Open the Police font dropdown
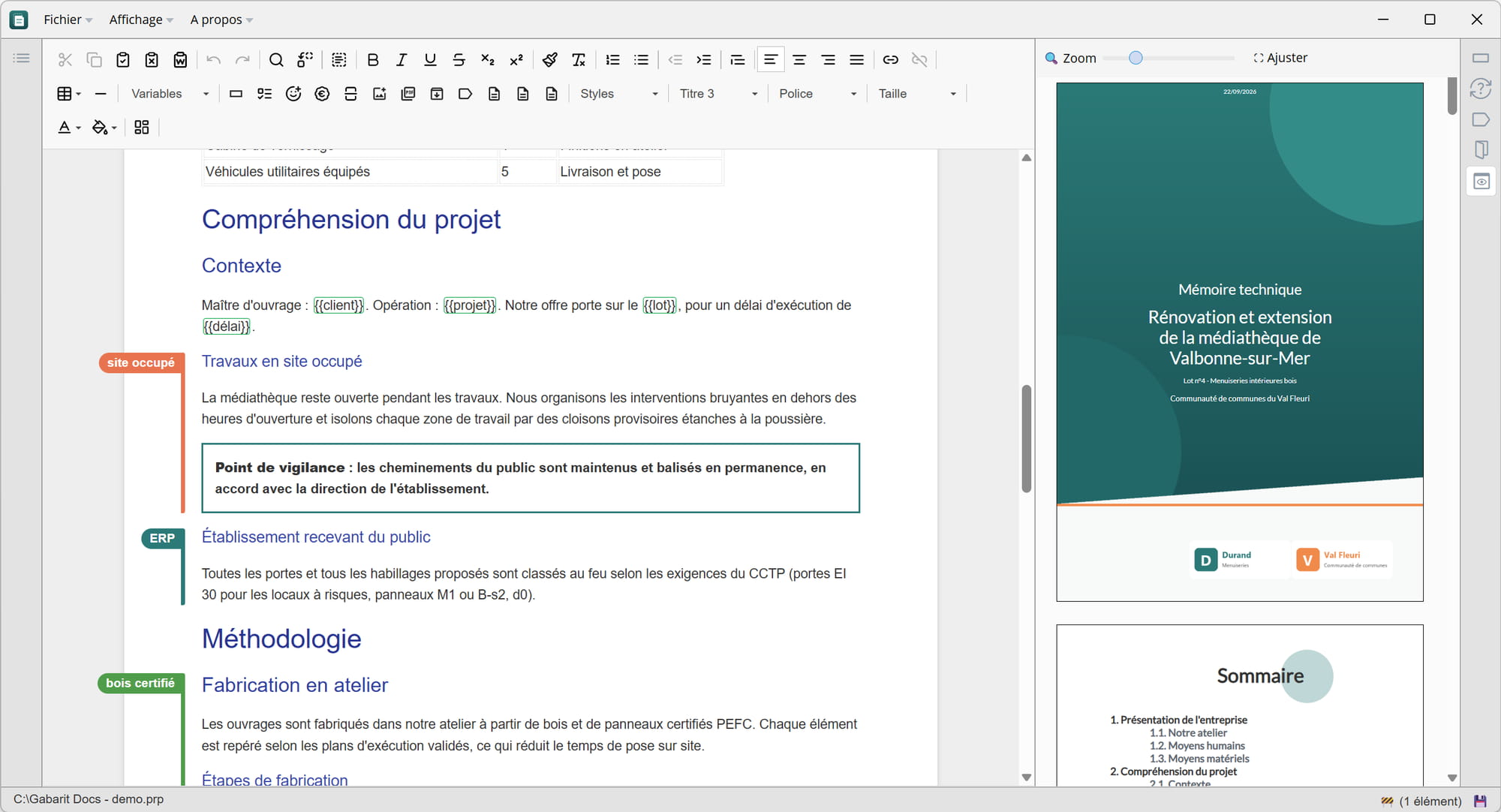This screenshot has width=1501, height=812. 817,94
